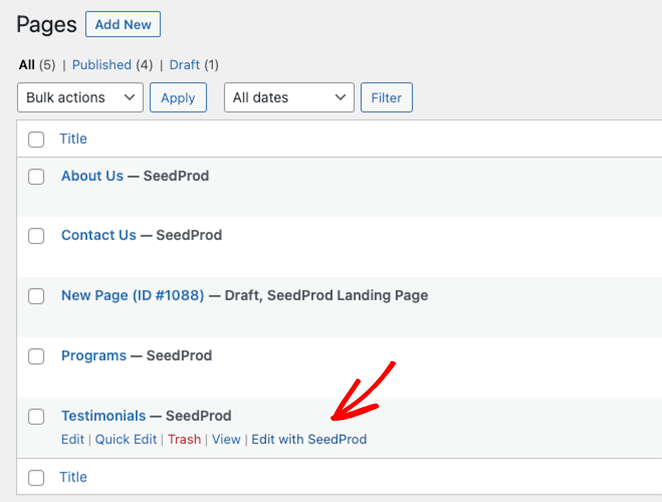662x502 pixels.
Task: Select the Testimonials page checkbox
Action: [x=36, y=416]
